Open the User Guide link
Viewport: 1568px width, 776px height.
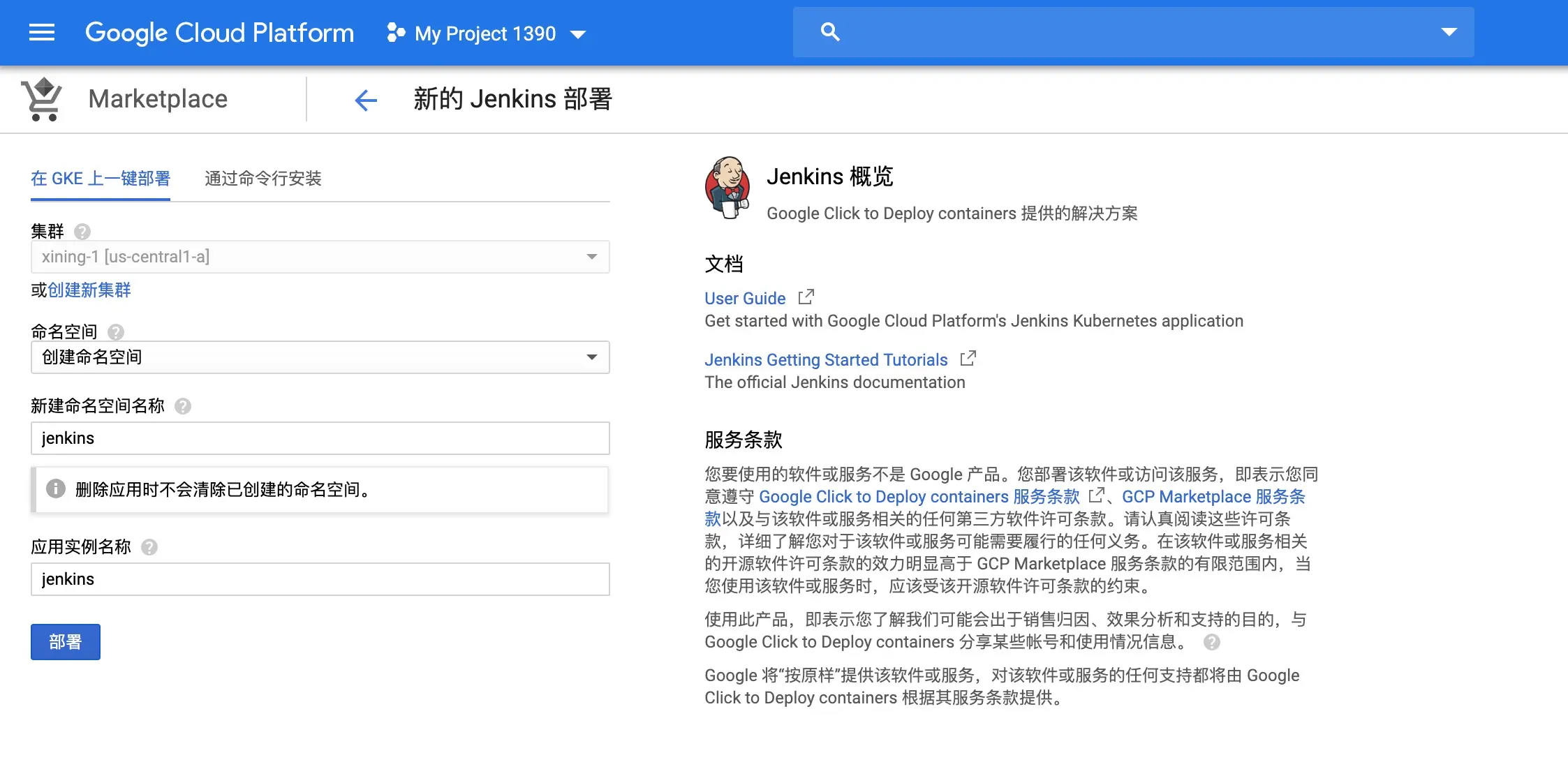click(745, 299)
